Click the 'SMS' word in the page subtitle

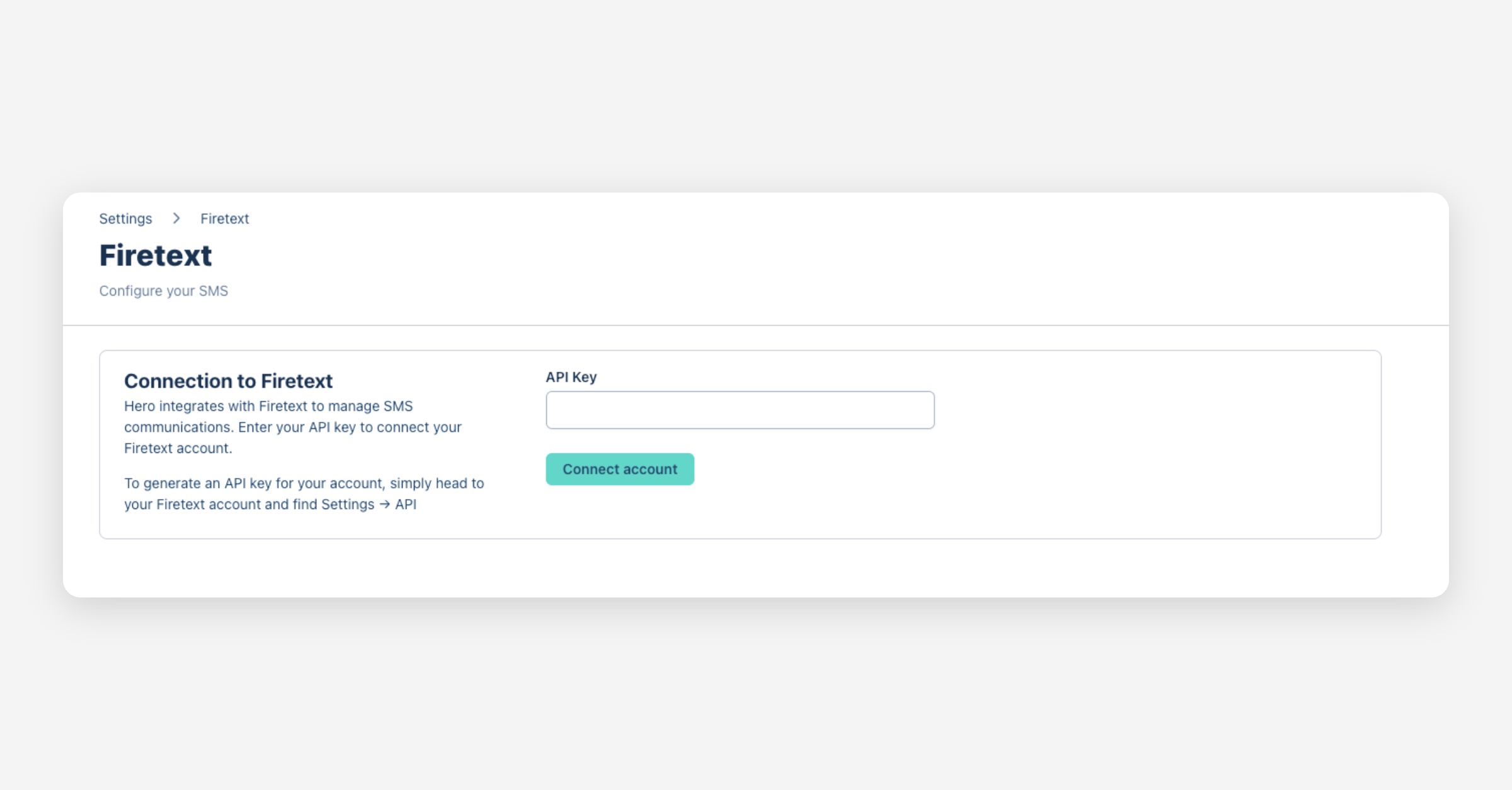pos(214,291)
